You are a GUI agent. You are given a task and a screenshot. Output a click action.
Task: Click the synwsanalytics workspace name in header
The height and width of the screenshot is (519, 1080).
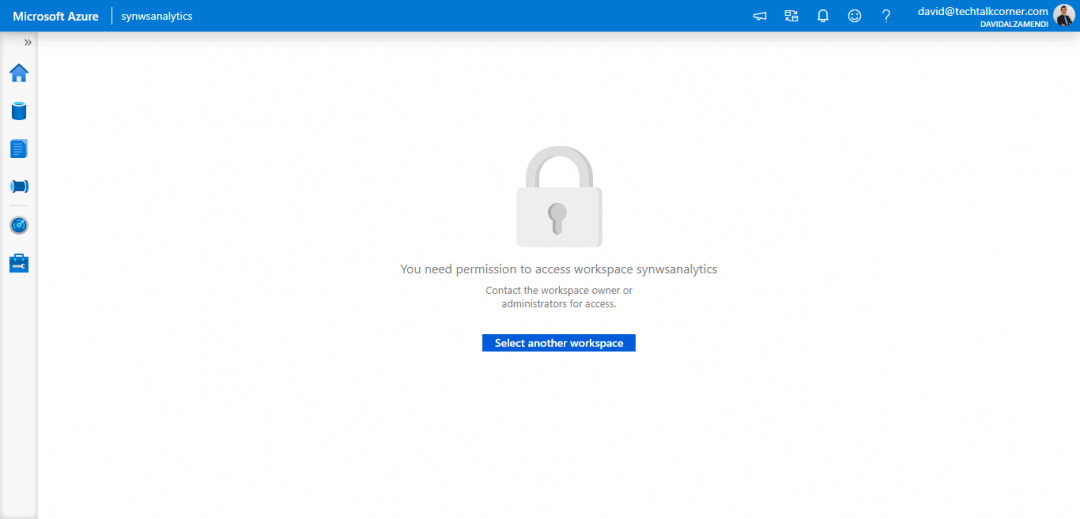[x=157, y=16]
